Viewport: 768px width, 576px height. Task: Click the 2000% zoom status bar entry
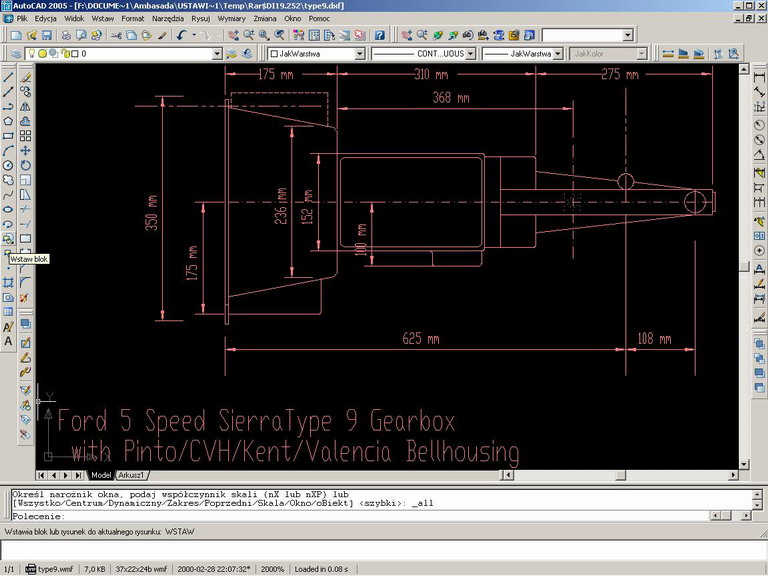click(272, 569)
